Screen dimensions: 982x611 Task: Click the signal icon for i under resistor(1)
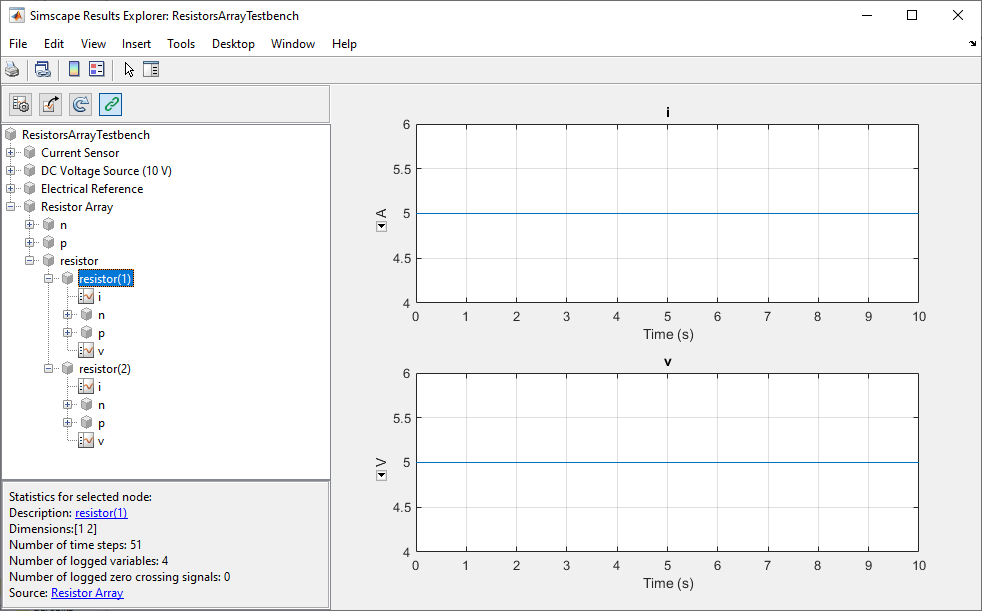point(86,297)
